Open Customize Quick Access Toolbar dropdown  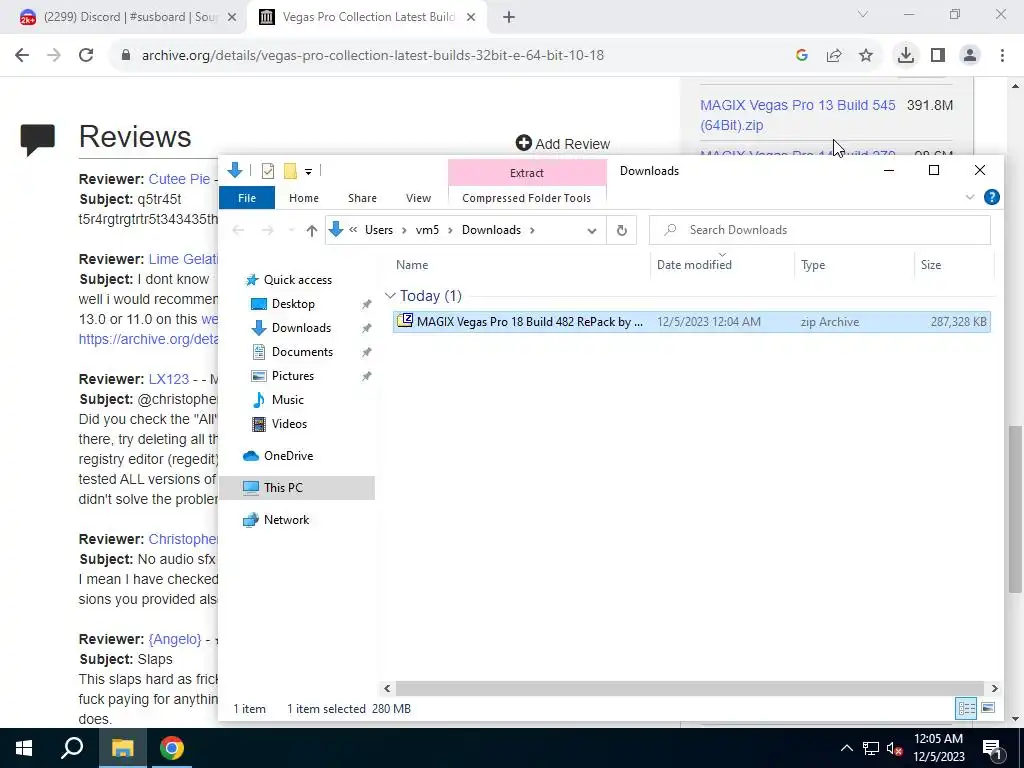pyautogui.click(x=308, y=172)
